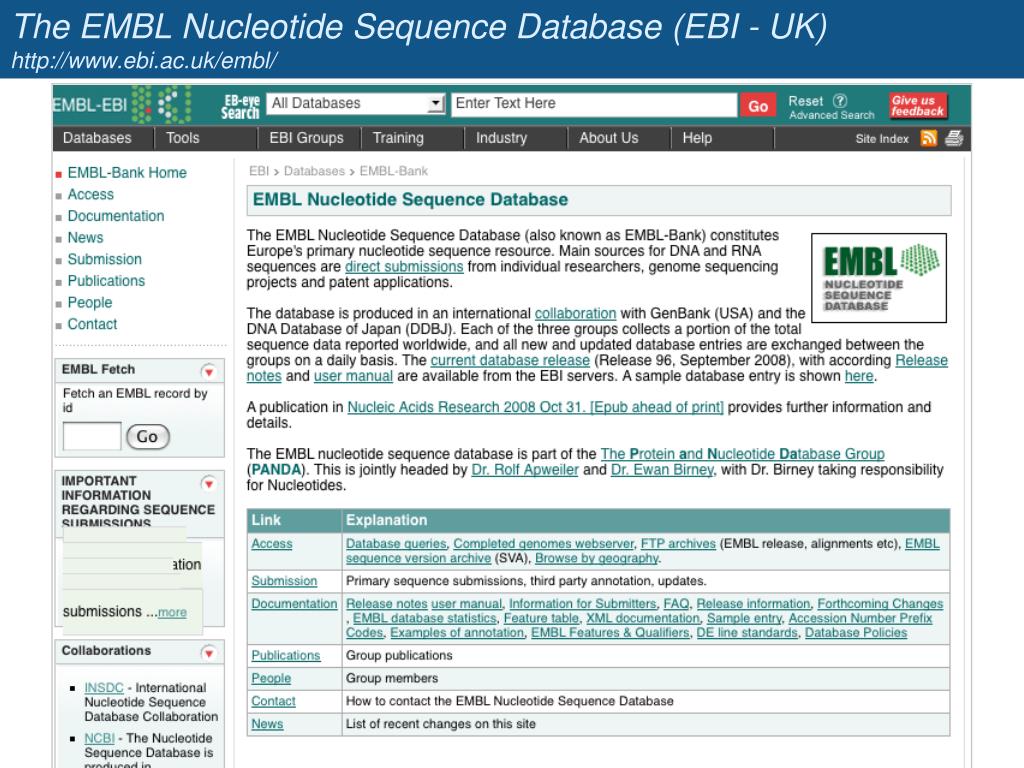
Task: Click the EBI breadcrumb
Action: tap(259, 171)
